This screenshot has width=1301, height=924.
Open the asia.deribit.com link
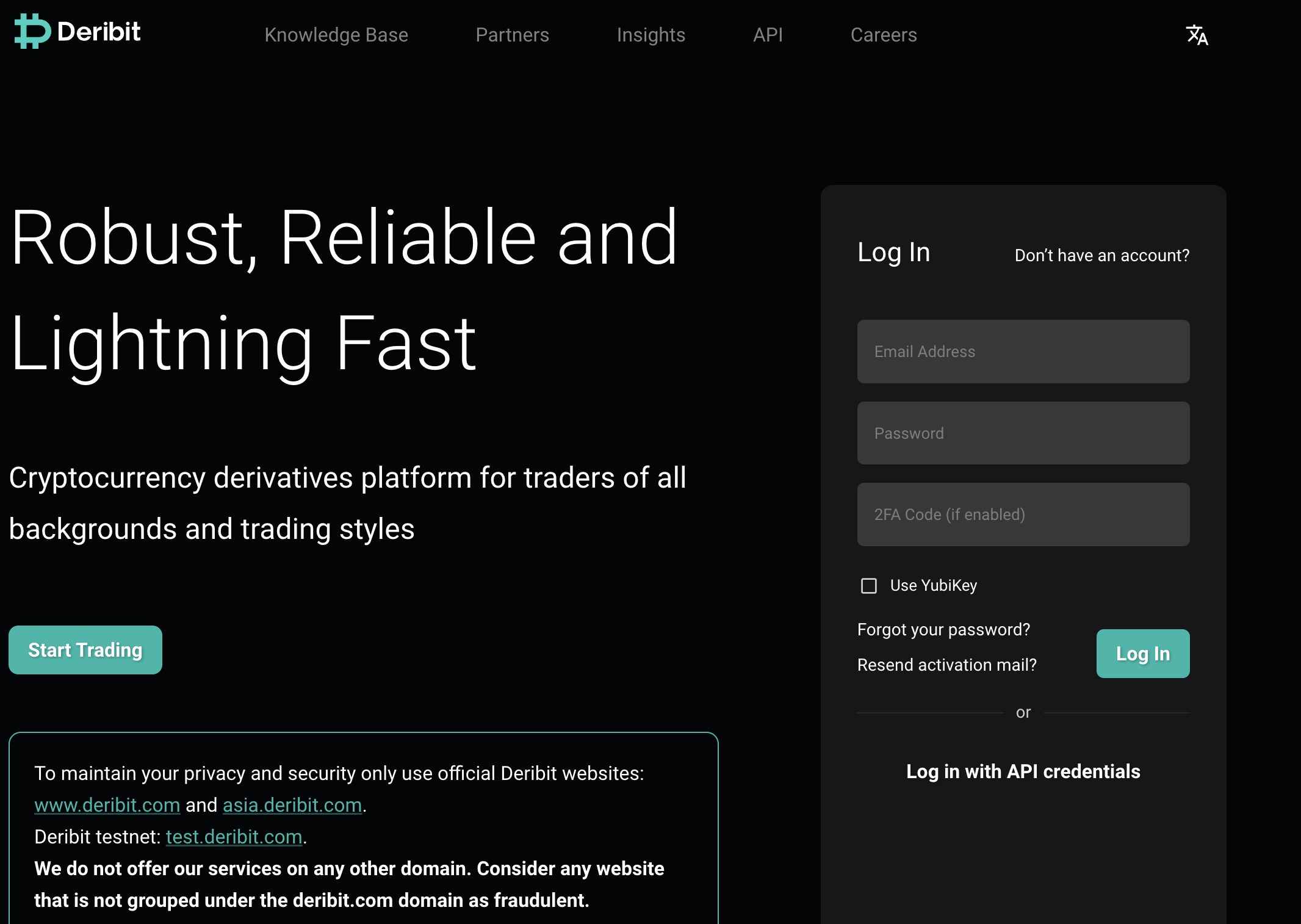pos(292,805)
